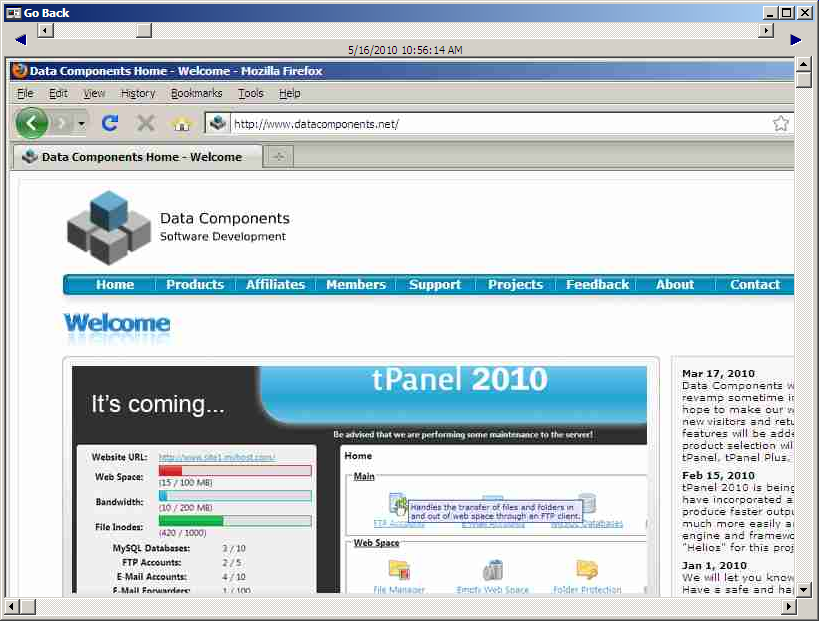Screen dimensions: 819x621
Task: Click the gray stop loading X icon
Action: click(146, 123)
